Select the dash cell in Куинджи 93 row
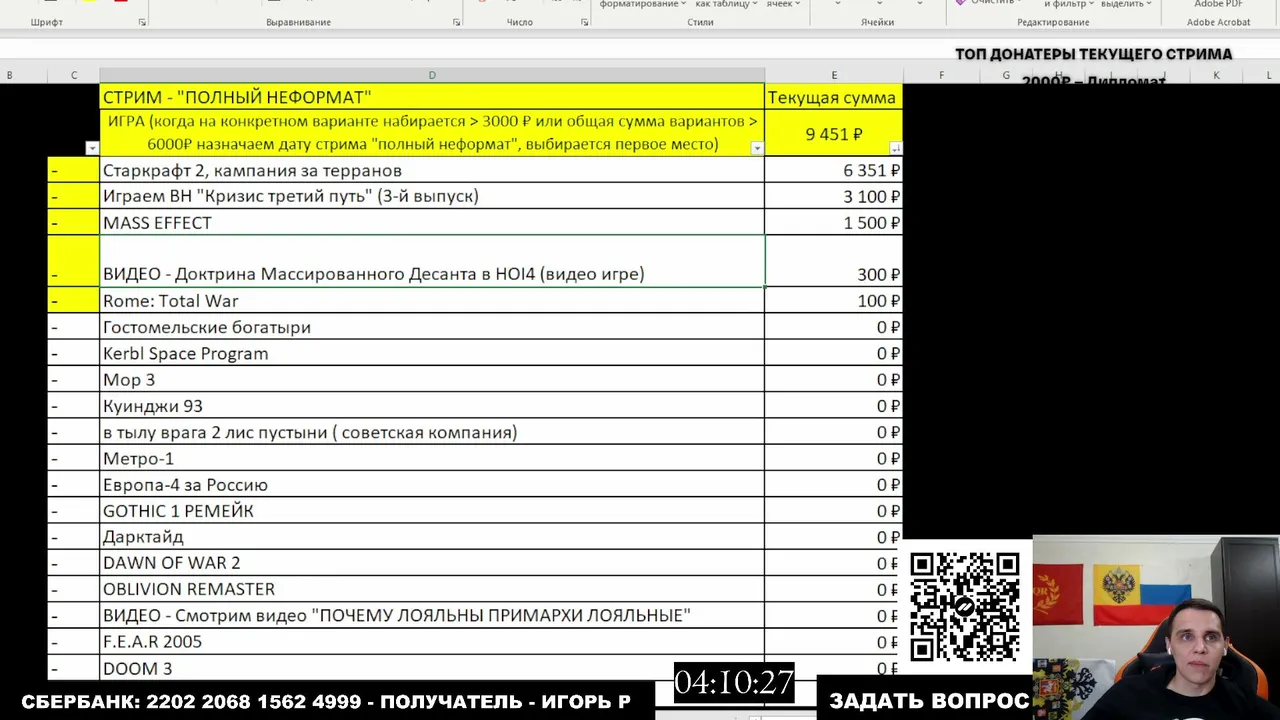This screenshot has height=720, width=1280. tap(74, 406)
